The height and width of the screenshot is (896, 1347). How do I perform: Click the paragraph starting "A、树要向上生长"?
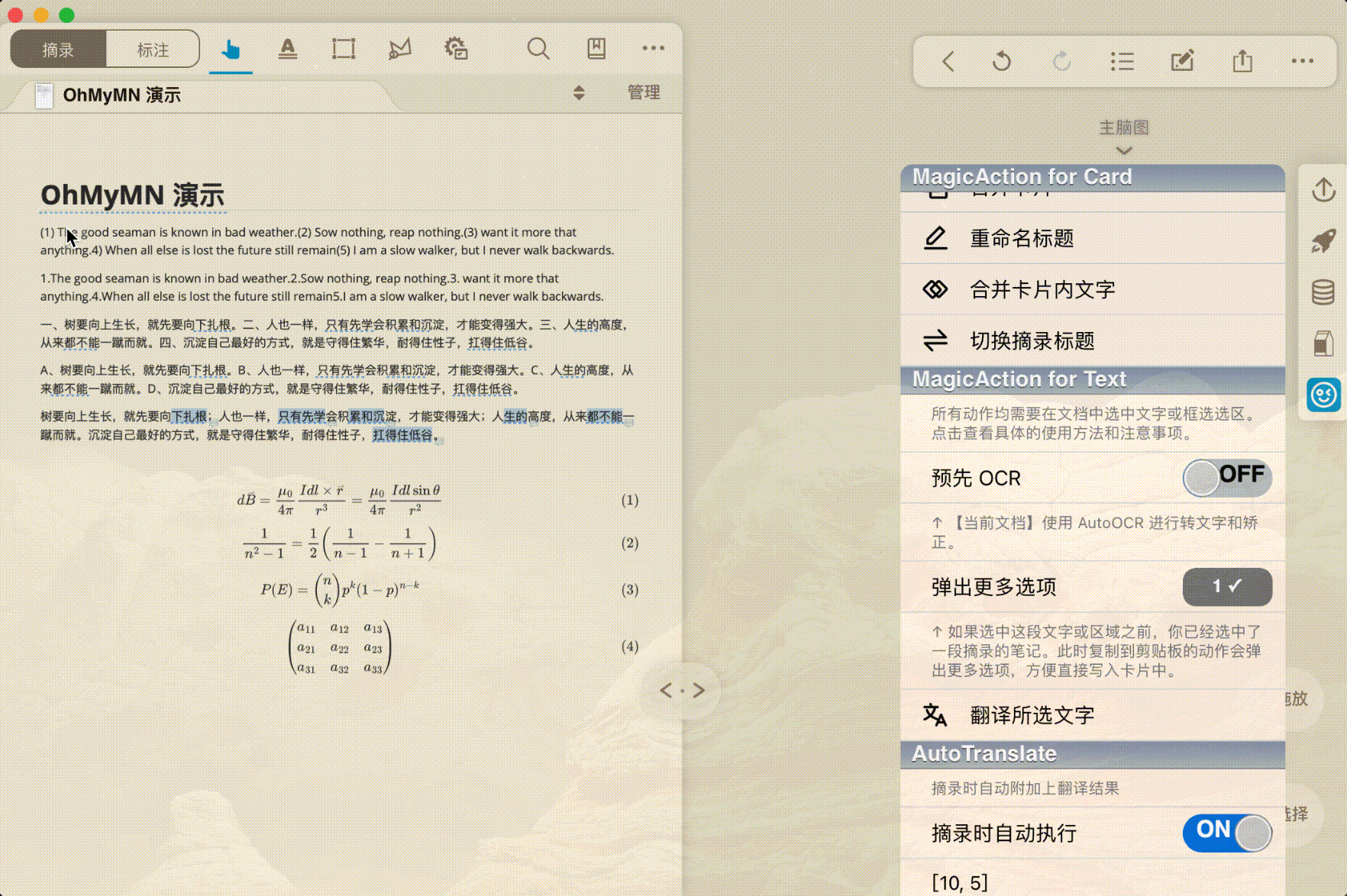337,379
